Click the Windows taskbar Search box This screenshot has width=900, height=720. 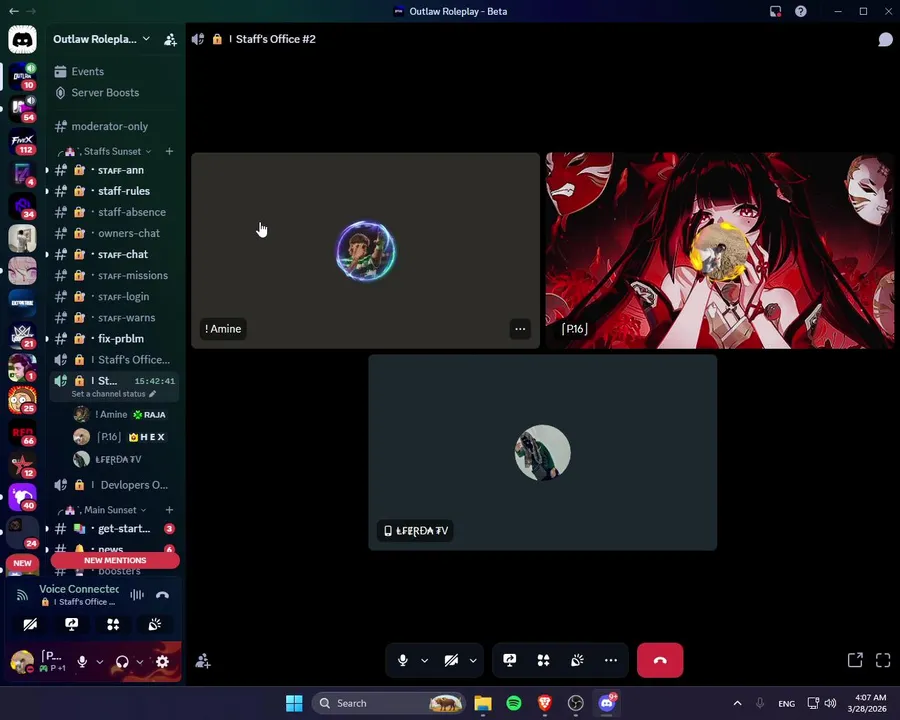coord(389,703)
